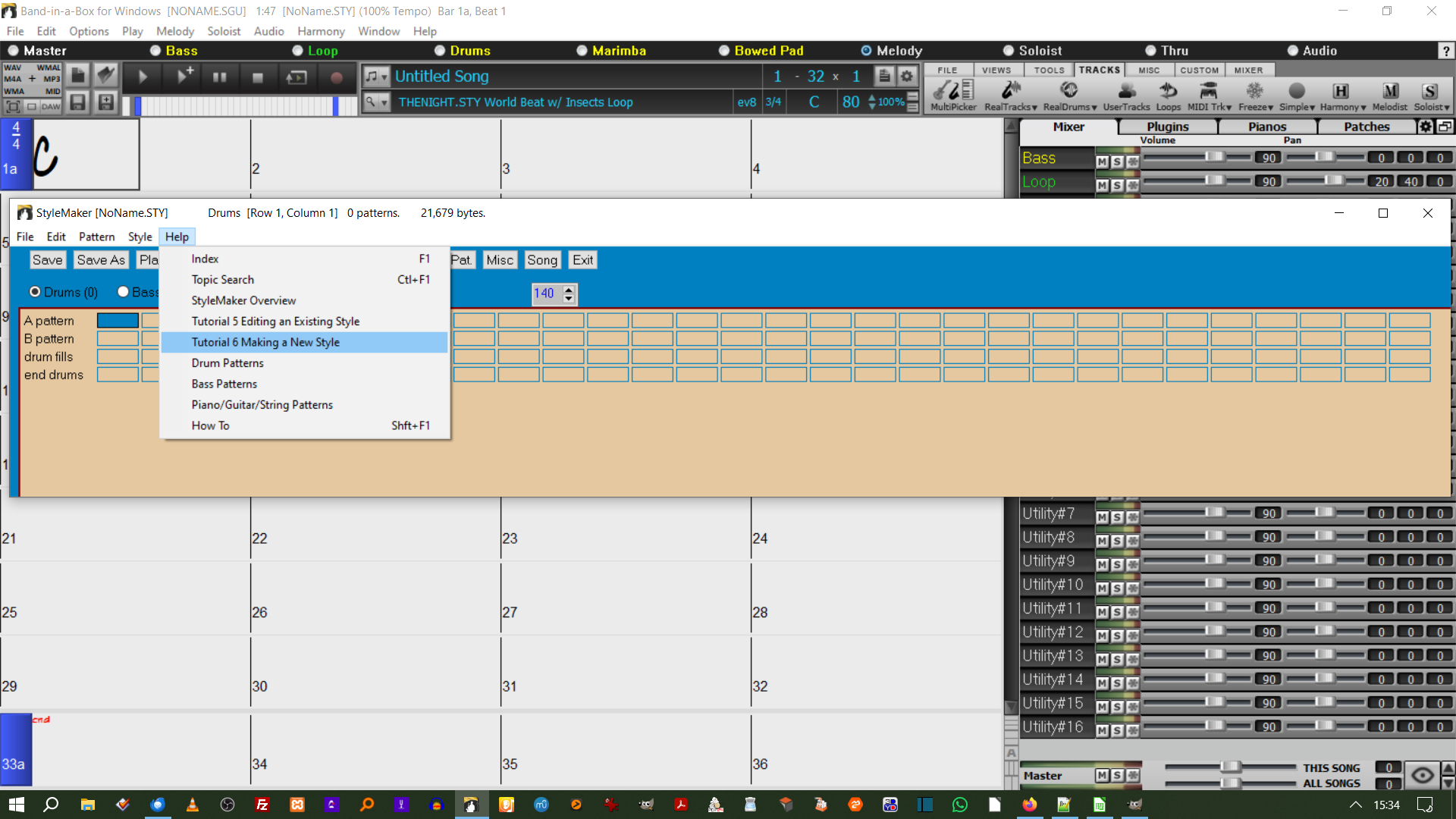The image size is (1456, 819).
Task: Open the song title dropdown
Action: click(x=376, y=76)
